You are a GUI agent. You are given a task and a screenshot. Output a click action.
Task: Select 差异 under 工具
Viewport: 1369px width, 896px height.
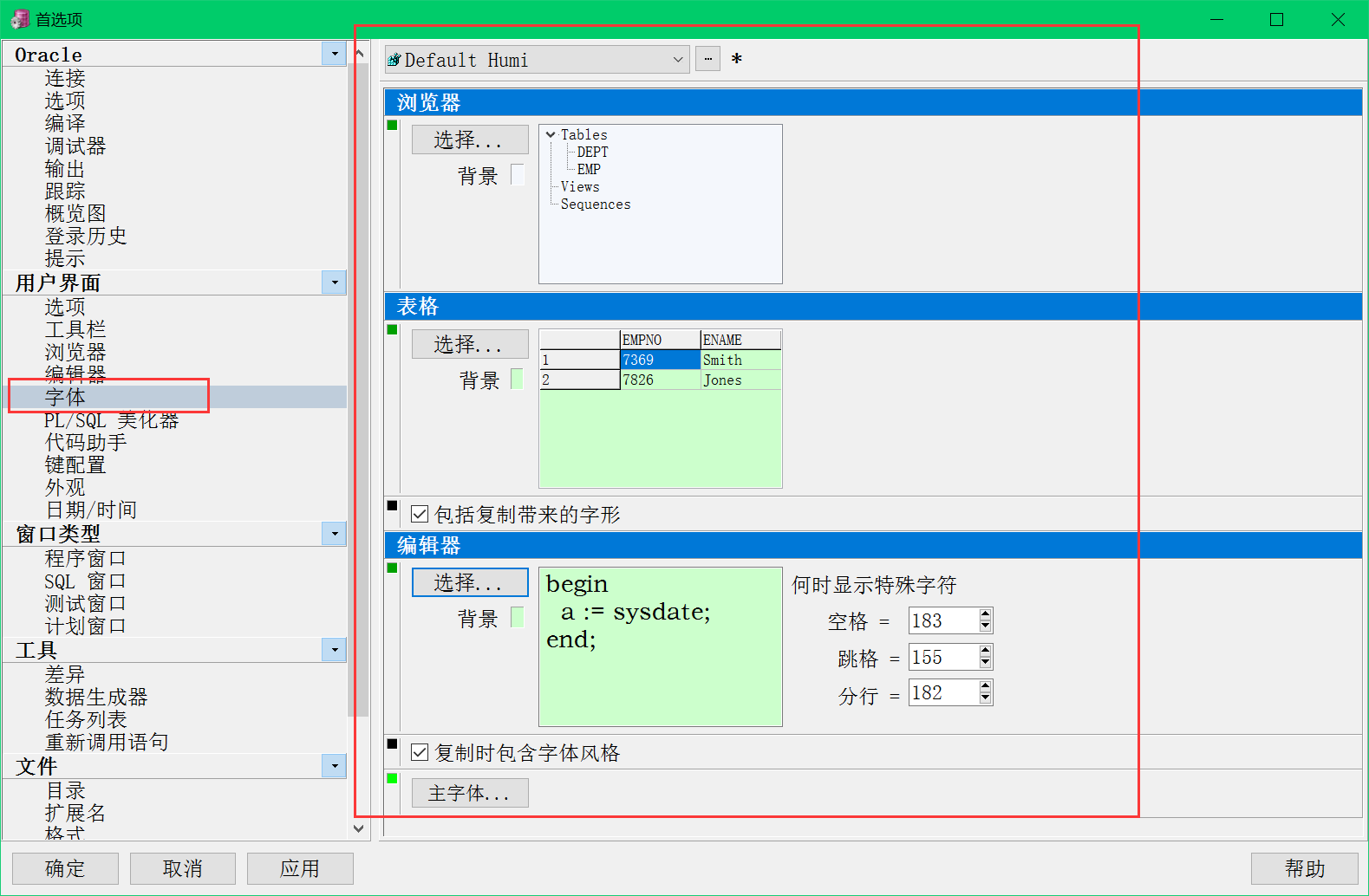click(65, 674)
